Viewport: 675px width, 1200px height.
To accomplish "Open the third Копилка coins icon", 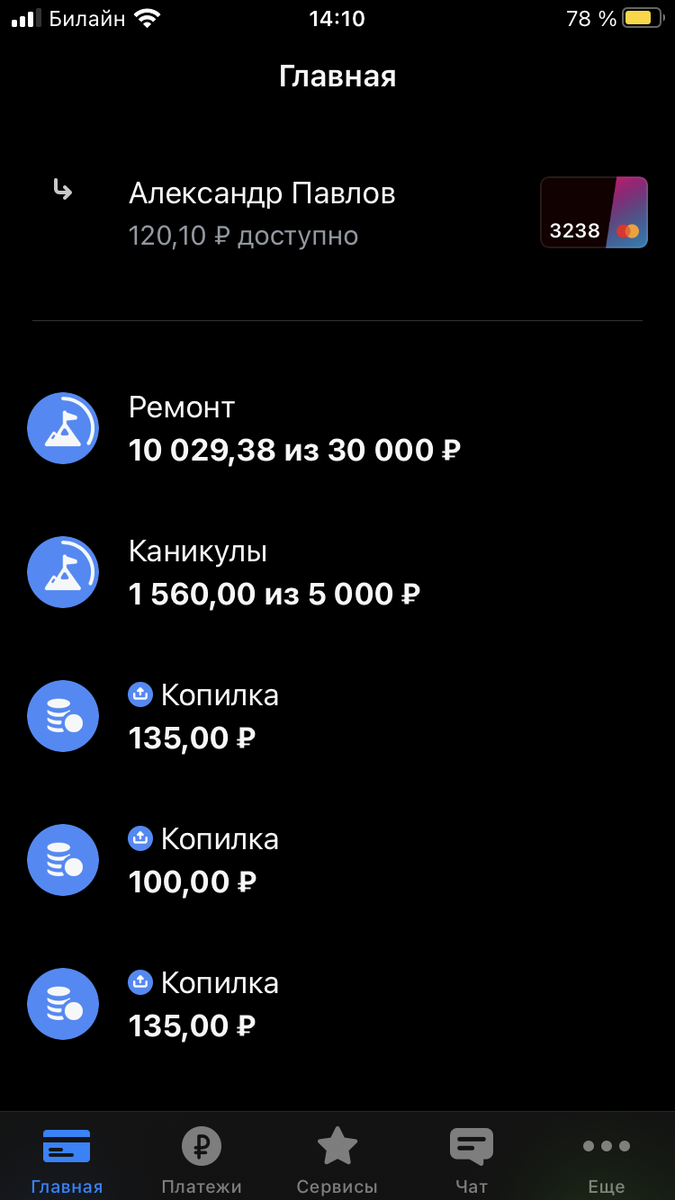I will 63,1003.
